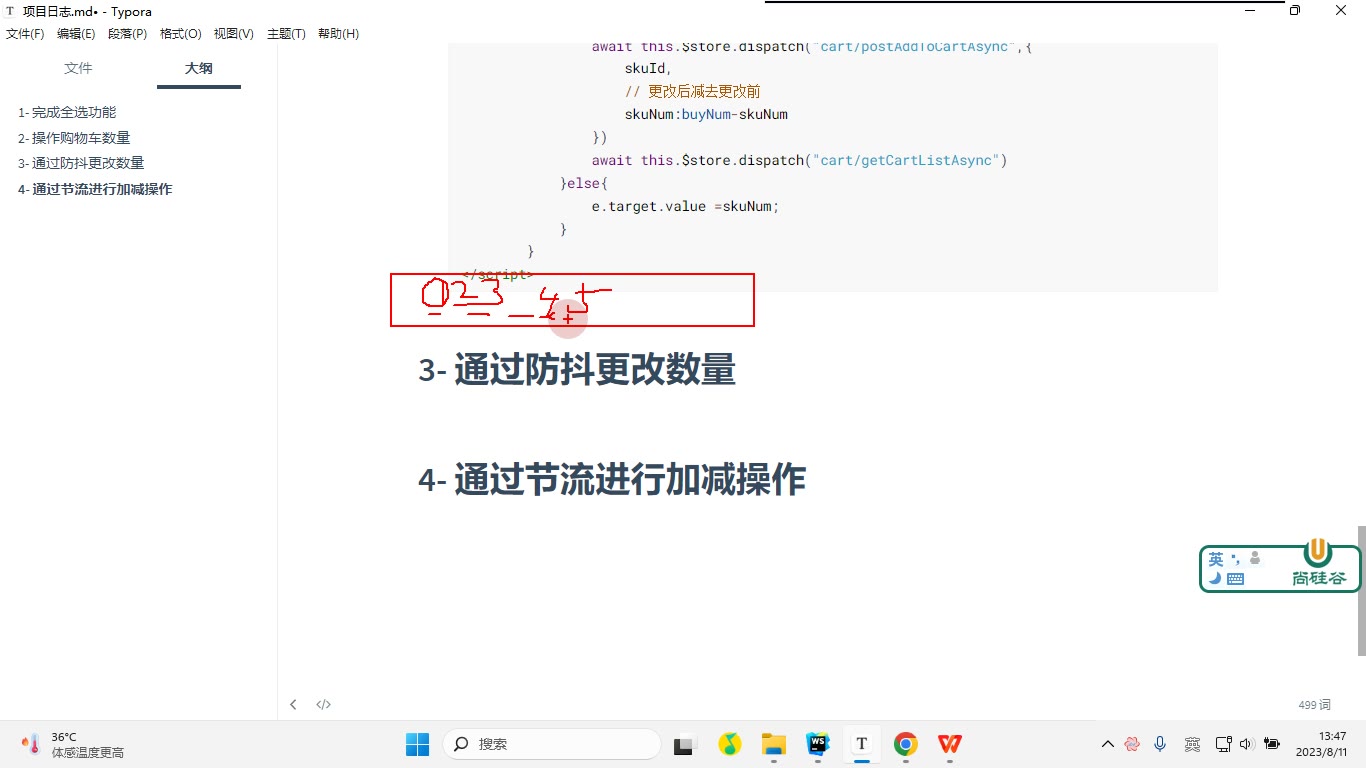1366x768 pixels.
Task: Click the code line skuNum:buyNum-skuNum
Action: point(706,114)
